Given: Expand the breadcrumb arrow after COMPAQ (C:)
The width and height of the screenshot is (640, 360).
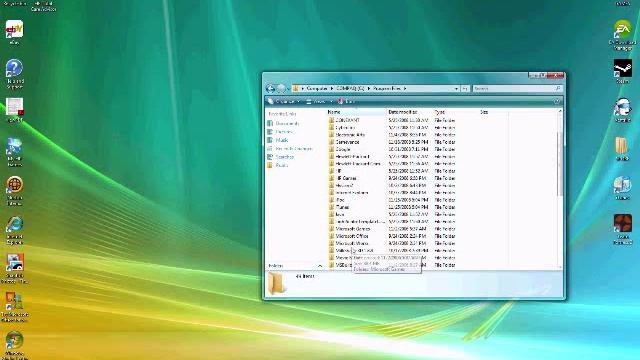Looking at the screenshot, I should tap(369, 88).
